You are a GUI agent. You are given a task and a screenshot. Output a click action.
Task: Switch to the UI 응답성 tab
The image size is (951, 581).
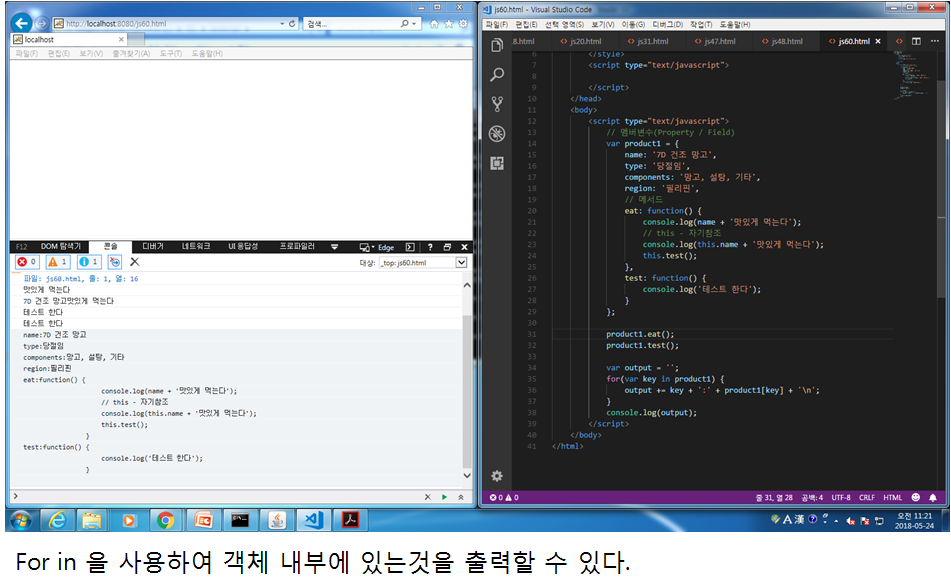[243, 246]
